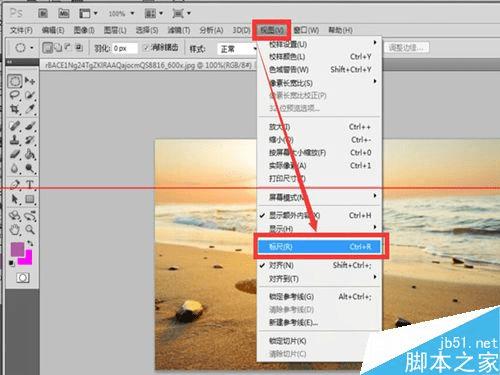Uncheck 显示额外内容 (Ctrl+H) in View menu
This screenshot has height=375, width=500.
pyautogui.click(x=293, y=216)
